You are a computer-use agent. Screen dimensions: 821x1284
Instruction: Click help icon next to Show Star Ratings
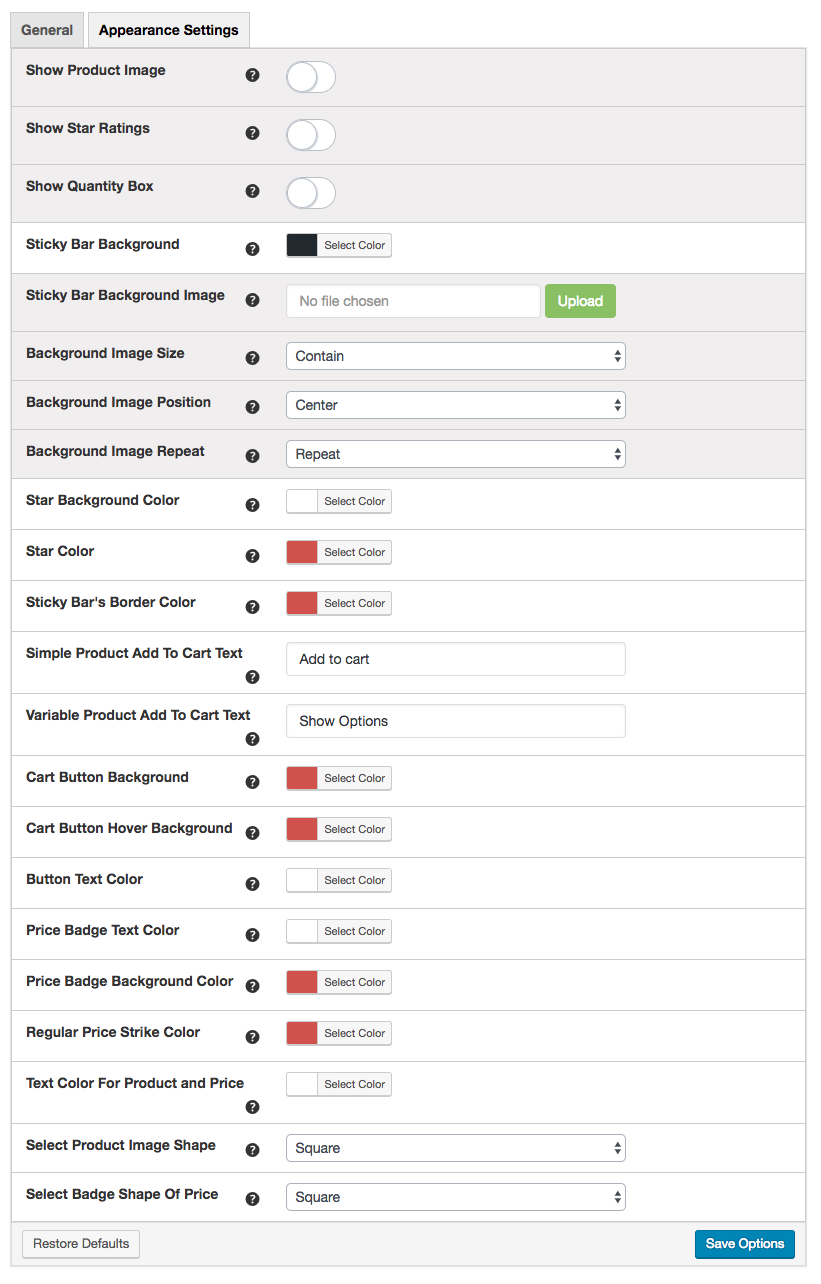pos(252,133)
